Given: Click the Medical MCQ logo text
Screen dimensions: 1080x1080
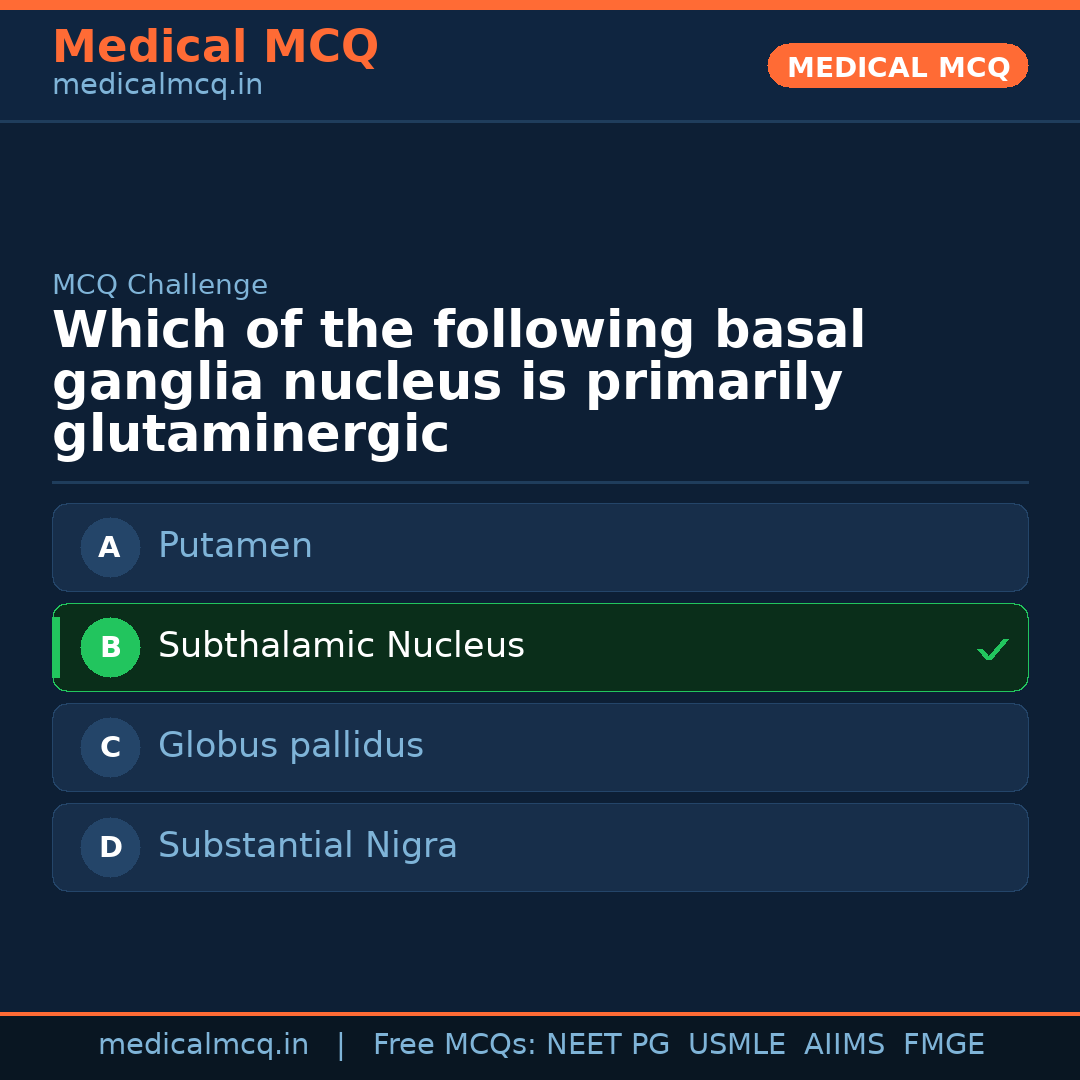Looking at the screenshot, I should tap(215, 47).
